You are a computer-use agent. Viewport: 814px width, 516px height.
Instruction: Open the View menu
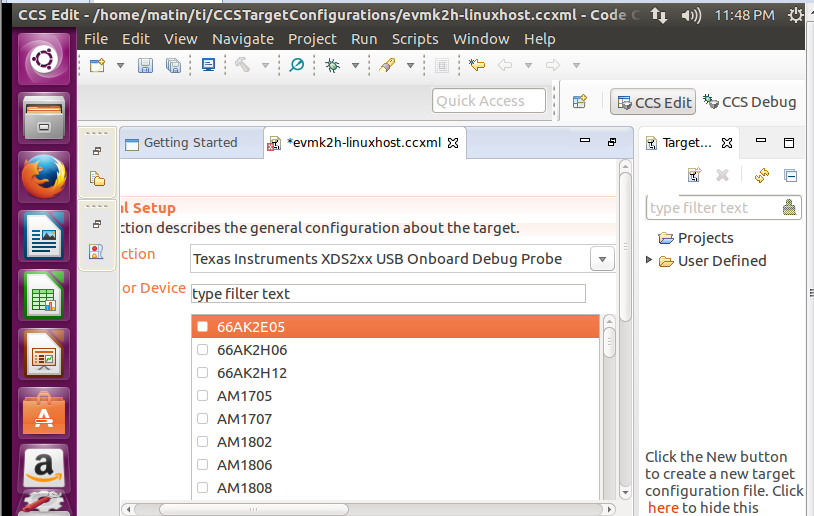(181, 39)
